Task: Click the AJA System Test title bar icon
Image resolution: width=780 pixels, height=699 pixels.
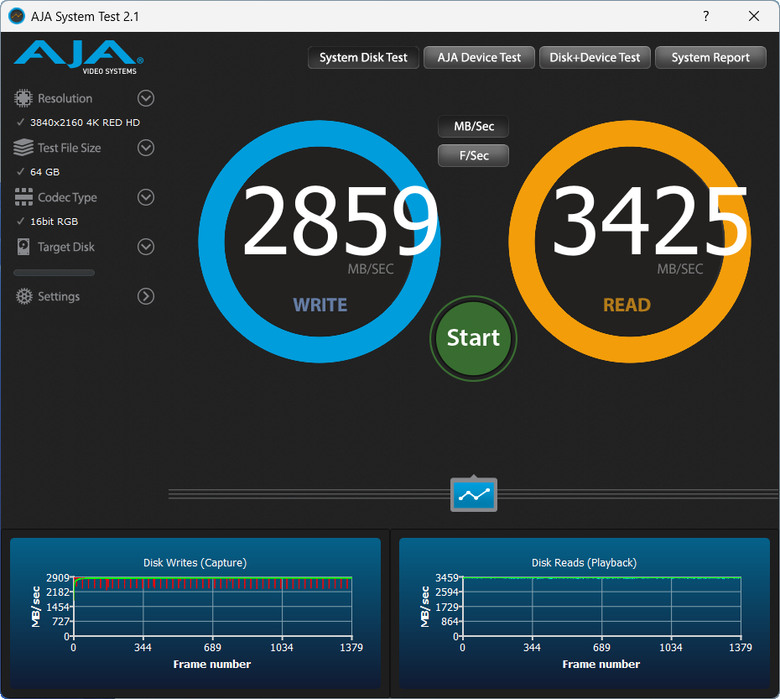Action: point(16,16)
